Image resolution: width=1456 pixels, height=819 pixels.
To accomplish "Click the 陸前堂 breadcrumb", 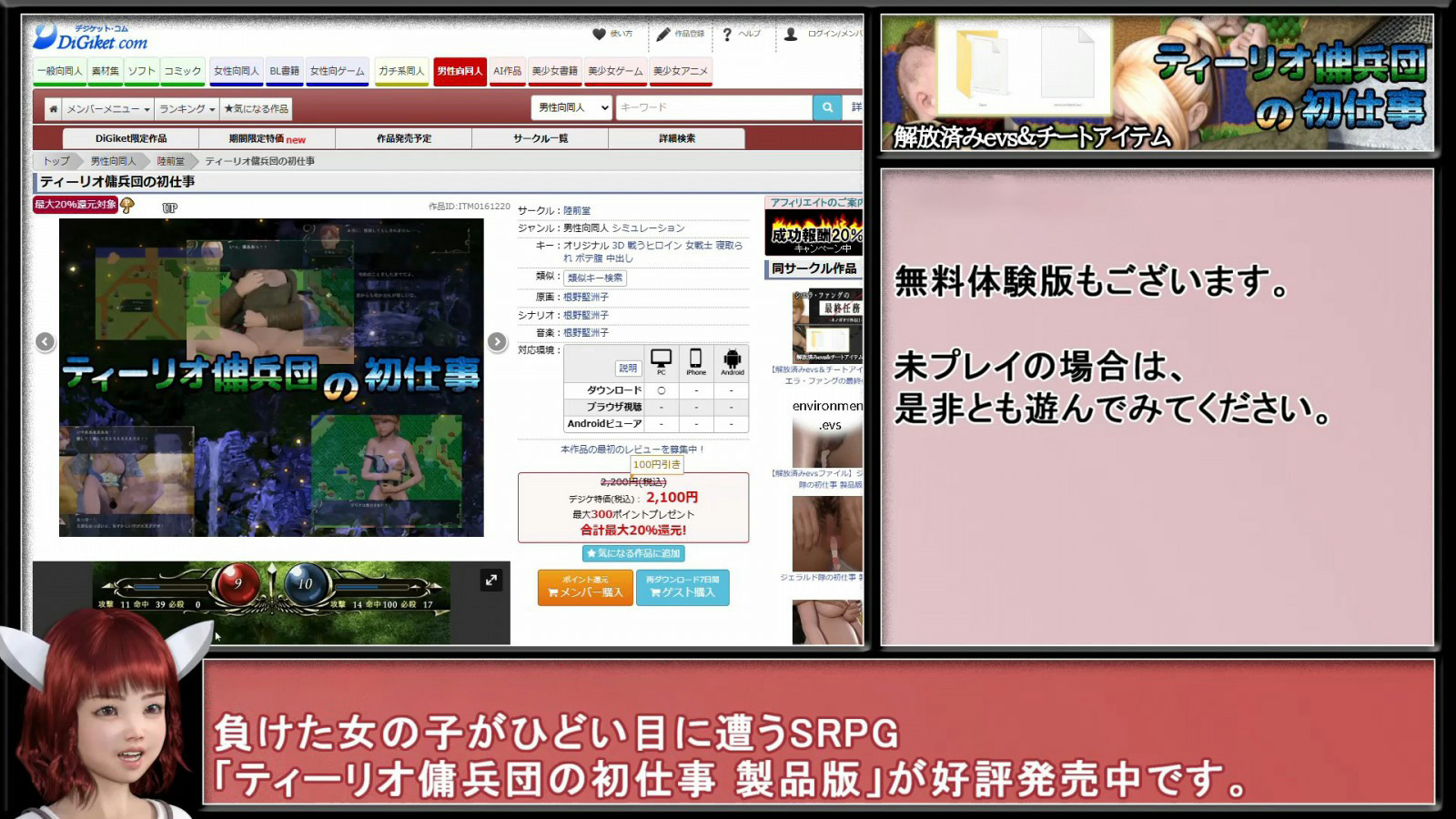I will (170, 161).
